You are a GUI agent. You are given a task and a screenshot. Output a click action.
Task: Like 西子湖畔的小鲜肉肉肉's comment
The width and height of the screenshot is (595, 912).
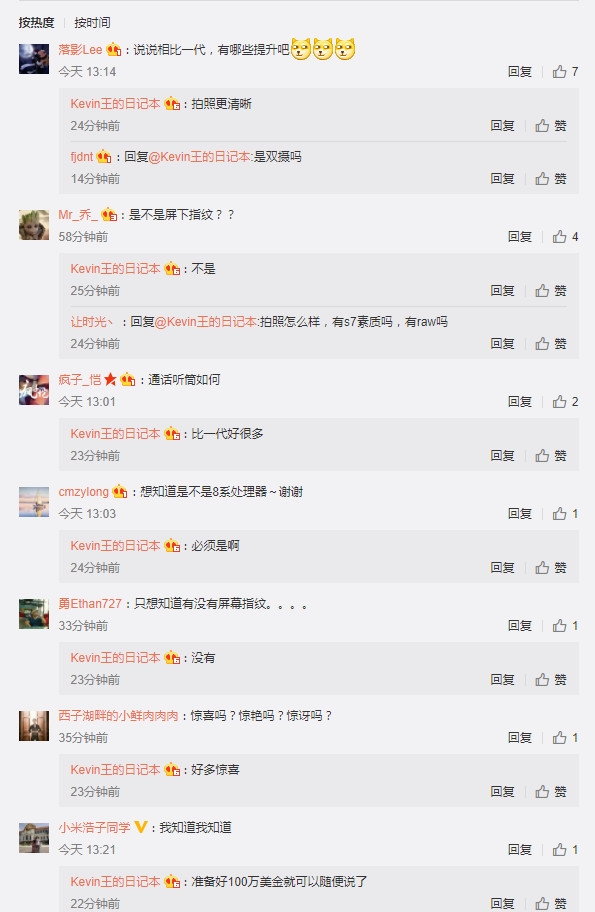[565, 738]
